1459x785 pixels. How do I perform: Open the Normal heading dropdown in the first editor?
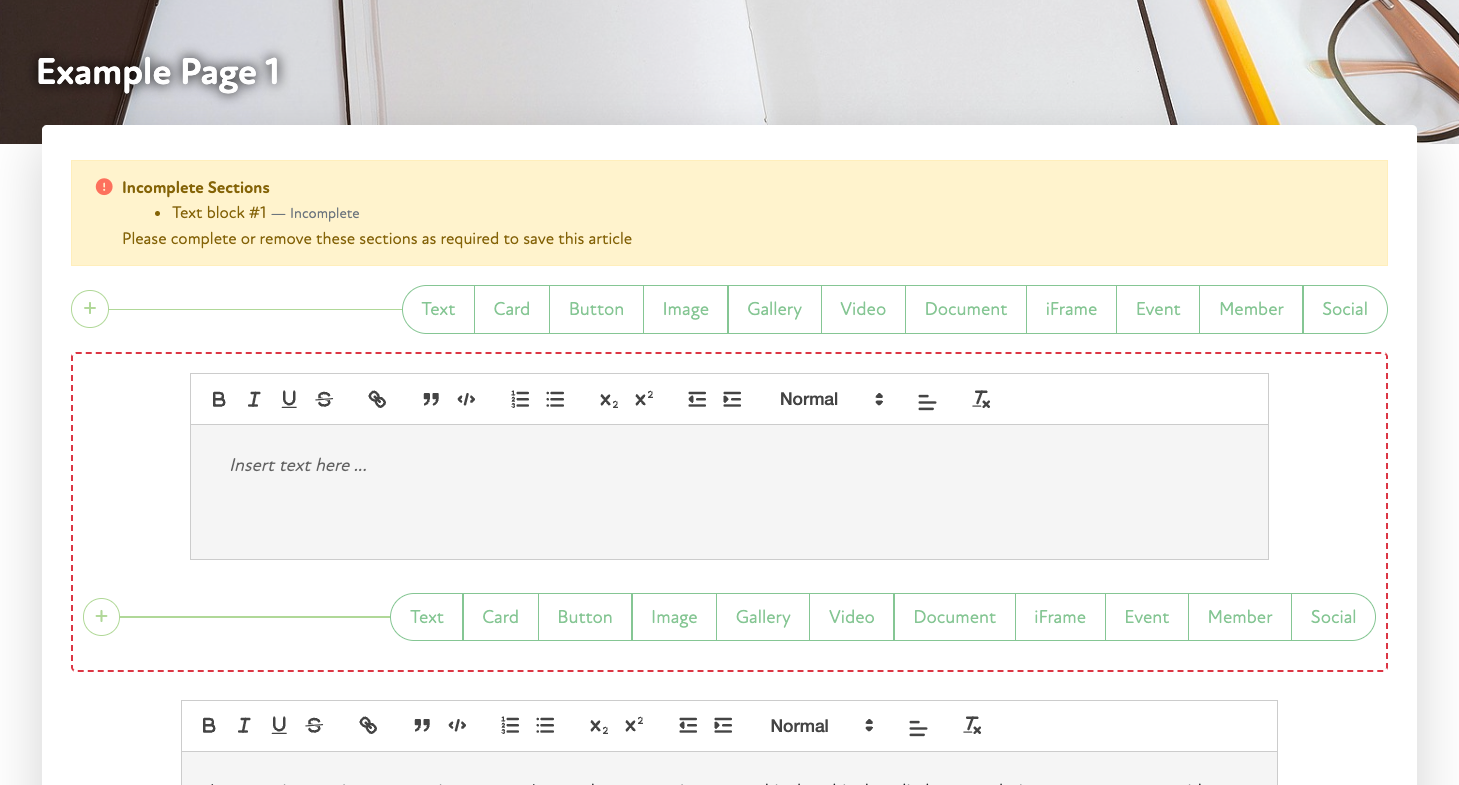pyautogui.click(x=831, y=400)
